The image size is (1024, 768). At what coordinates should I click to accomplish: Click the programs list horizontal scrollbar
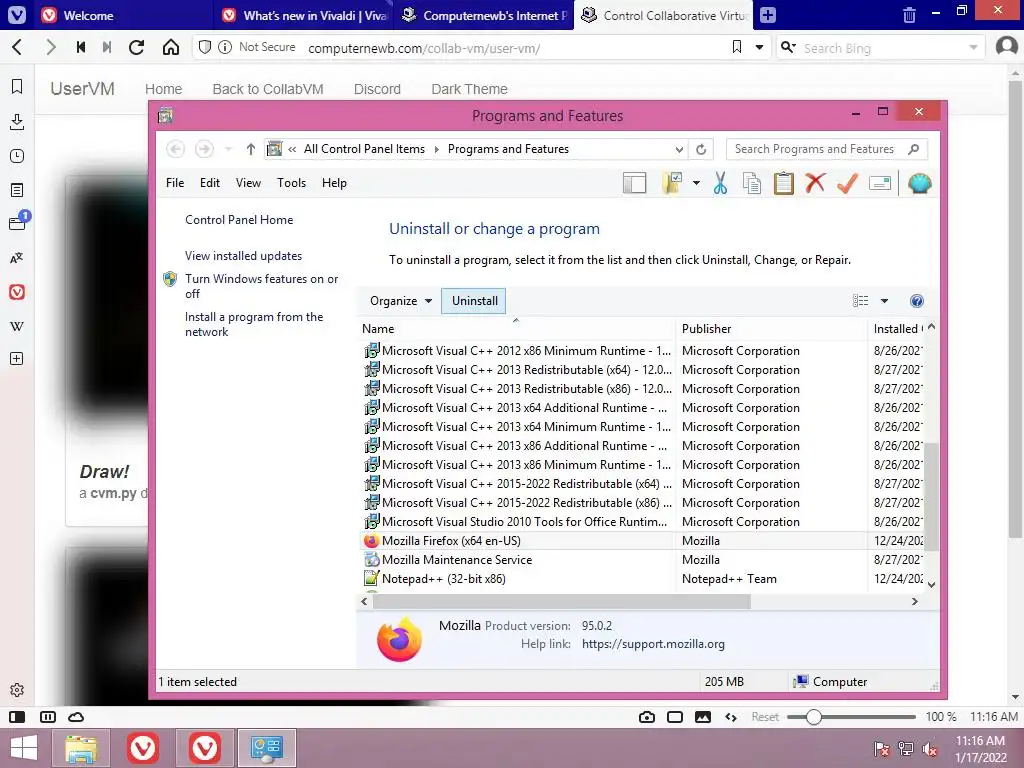(x=562, y=601)
